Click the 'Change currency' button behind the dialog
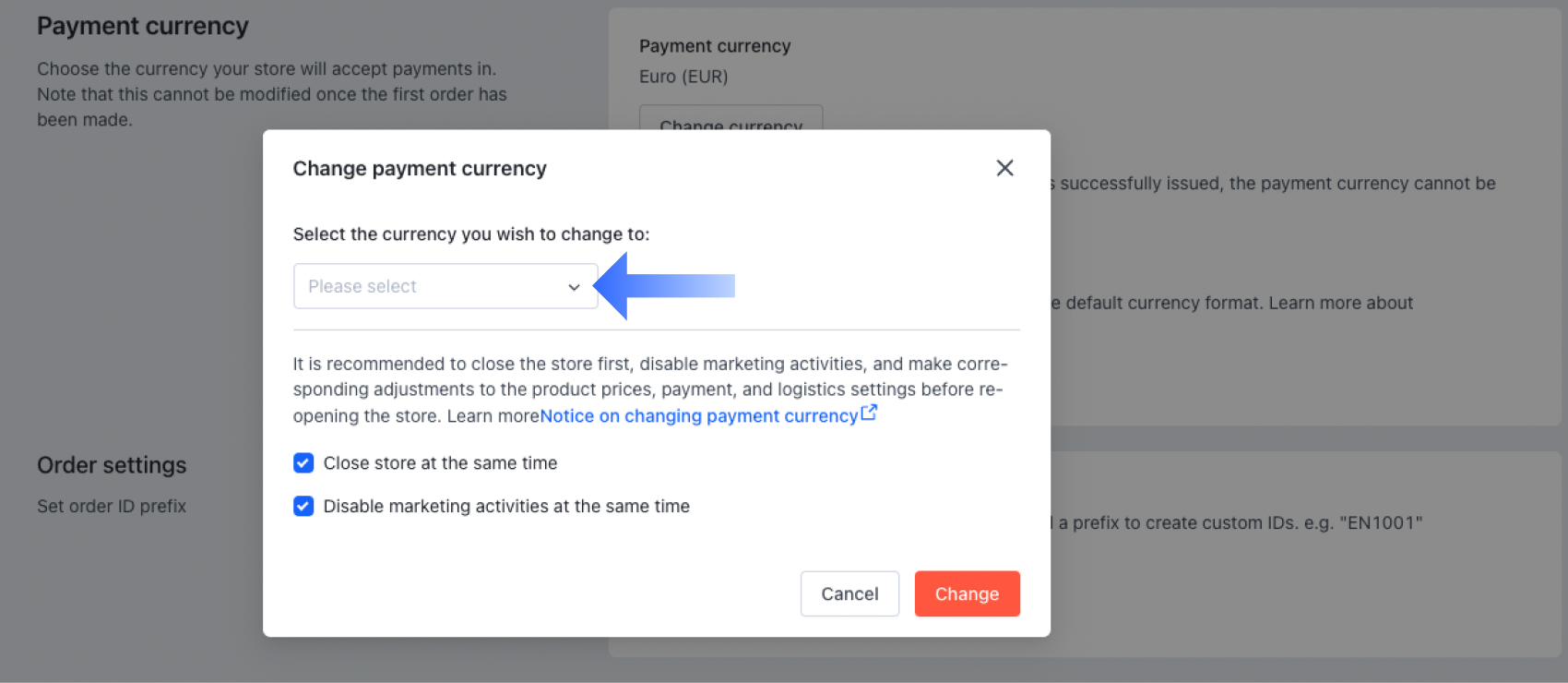 click(731, 120)
